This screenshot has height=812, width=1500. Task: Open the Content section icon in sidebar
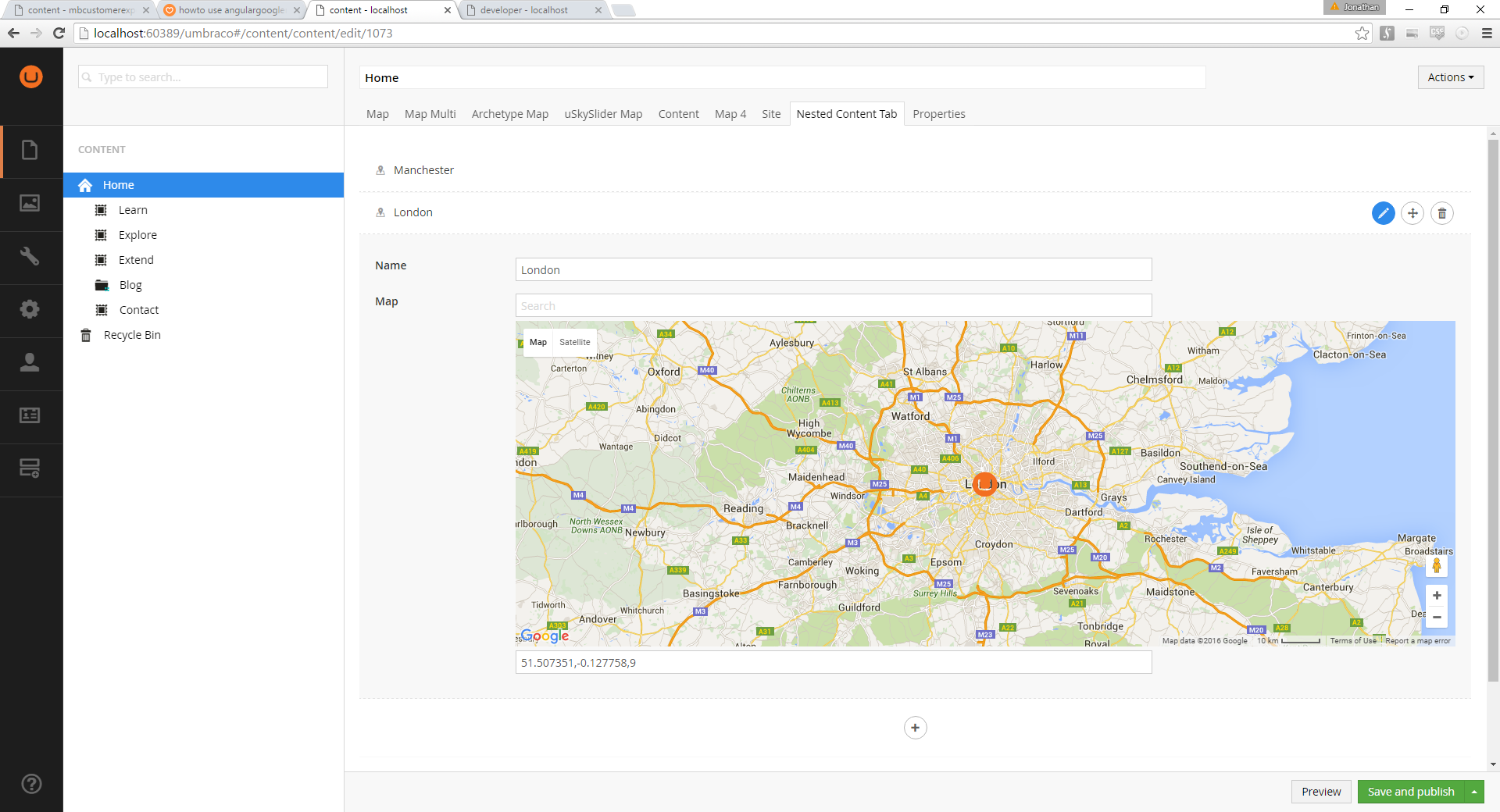click(x=30, y=150)
